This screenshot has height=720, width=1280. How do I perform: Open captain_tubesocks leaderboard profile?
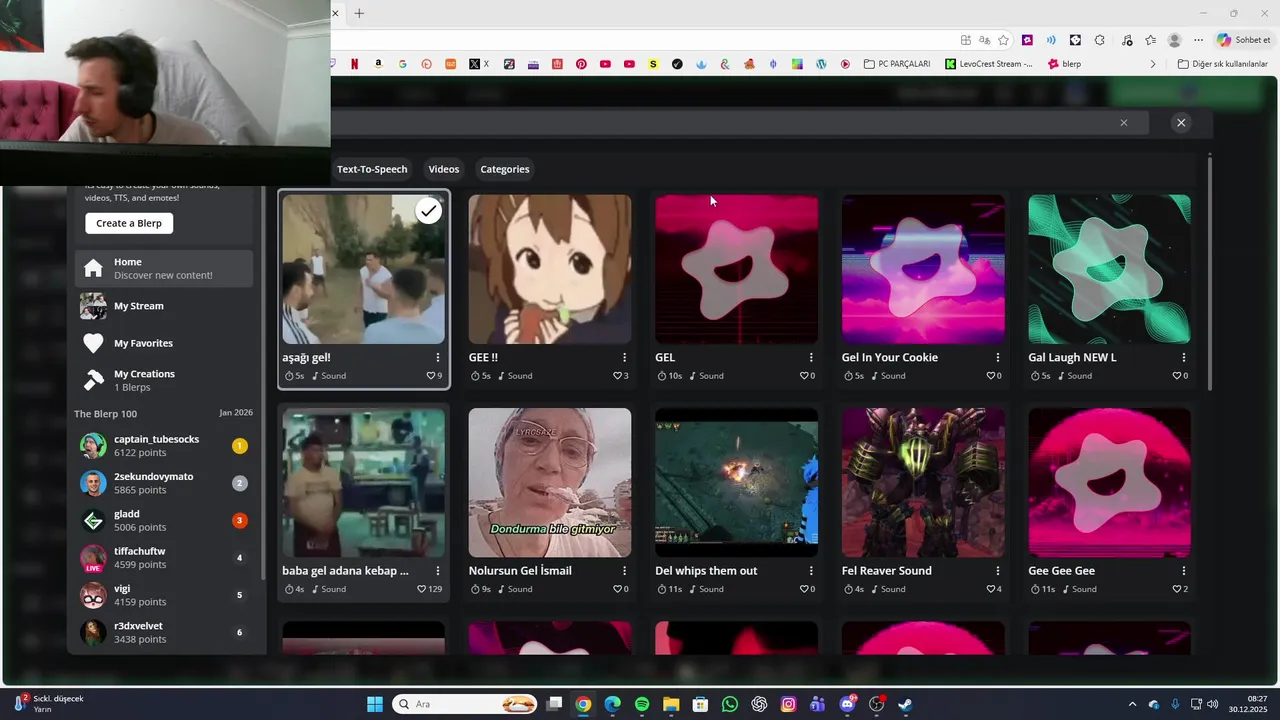(164, 446)
